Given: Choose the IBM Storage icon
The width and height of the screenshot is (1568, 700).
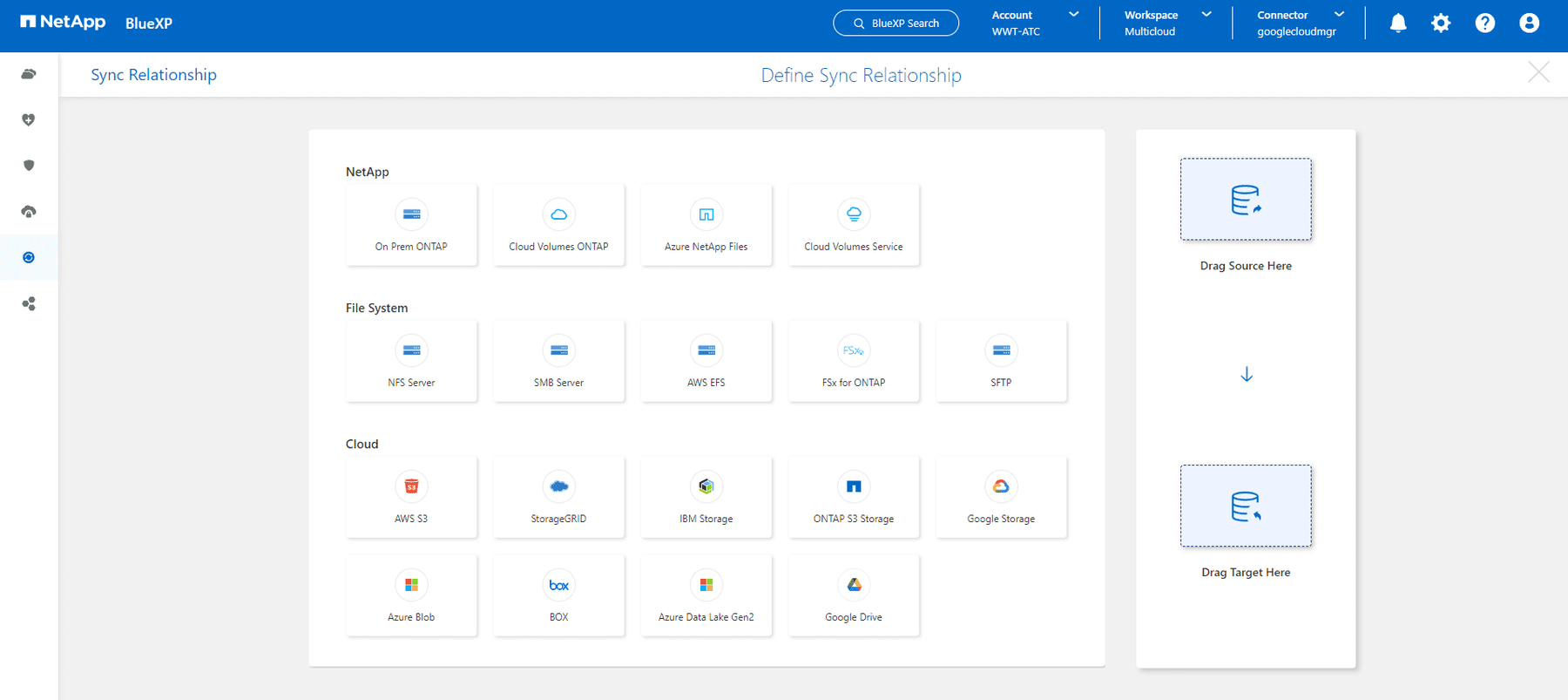Looking at the screenshot, I should [706, 486].
